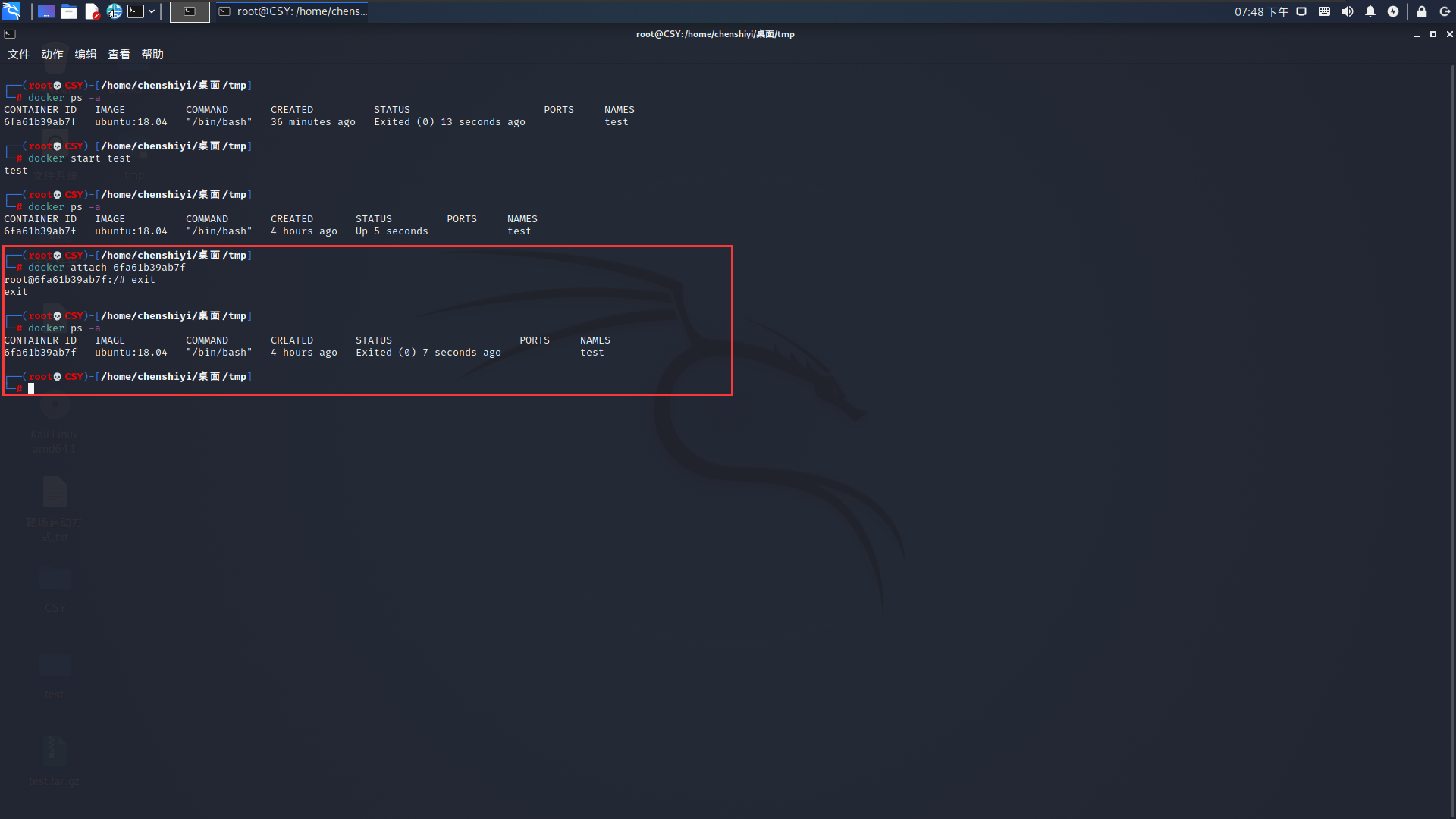Open the 文件 menu
This screenshot has height=819, width=1456.
click(19, 54)
